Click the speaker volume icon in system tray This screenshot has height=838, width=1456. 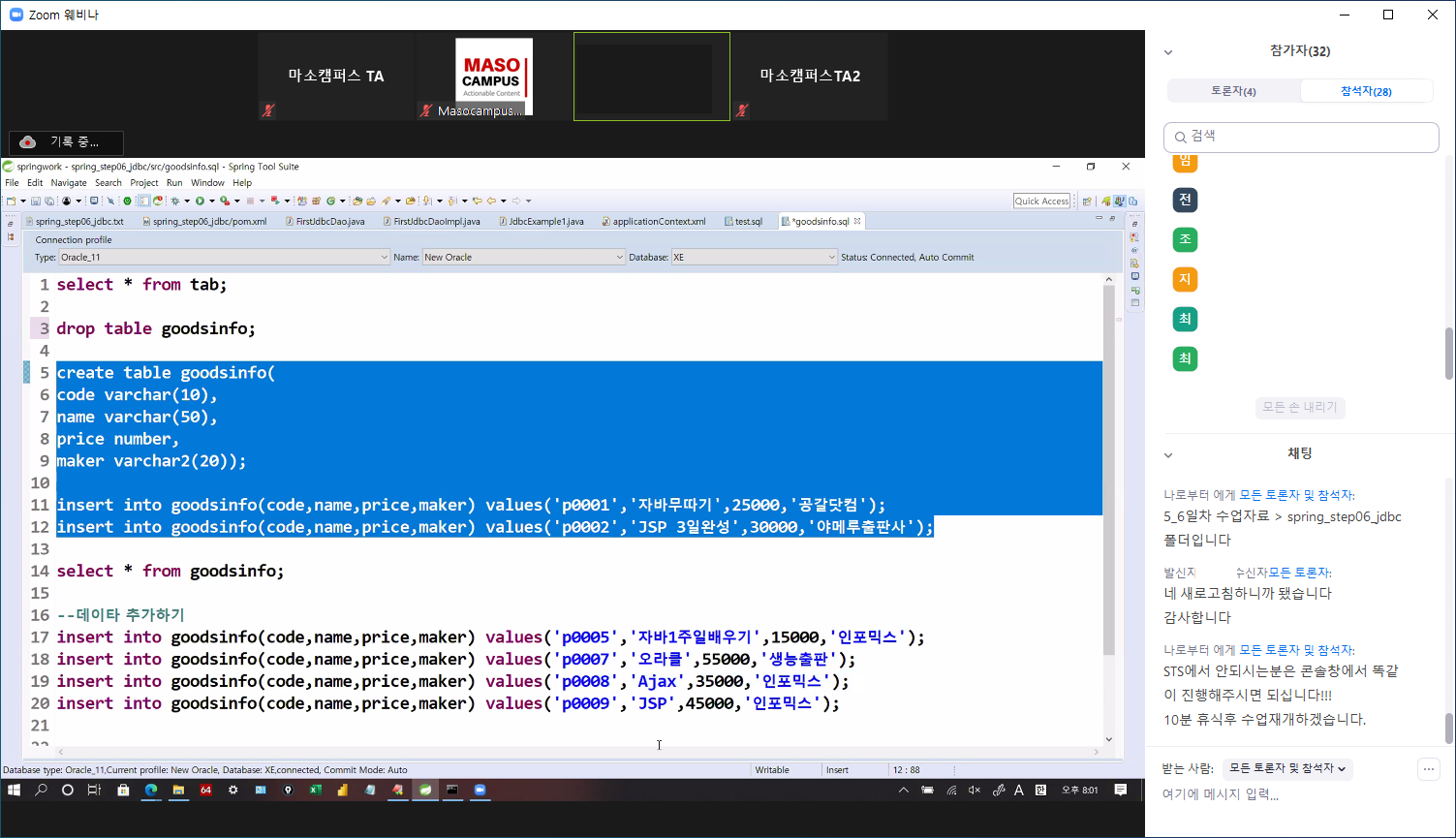pyautogui.click(x=974, y=791)
